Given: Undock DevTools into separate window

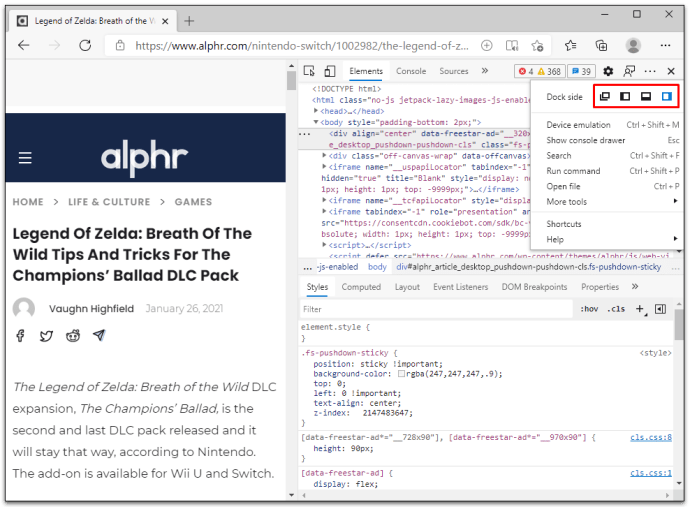Looking at the screenshot, I should 605,96.
